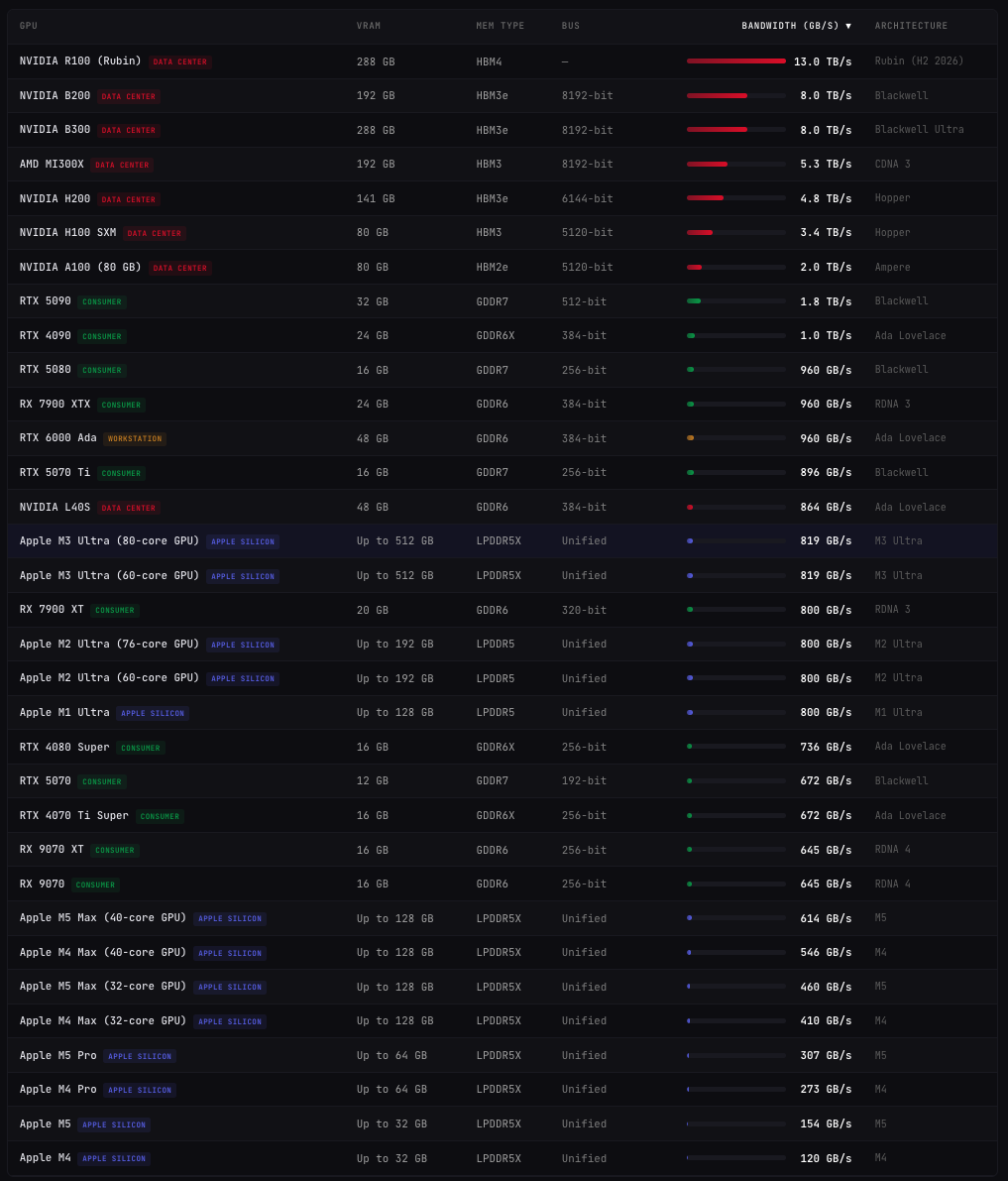Select the WORKSTATION badge on RTX 6000 Ada
Screen dimensions: 1008x1181
click(x=135, y=438)
